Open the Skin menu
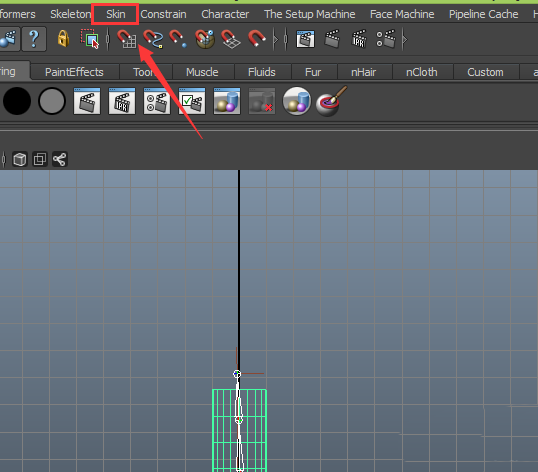The image size is (538, 472). 116,14
